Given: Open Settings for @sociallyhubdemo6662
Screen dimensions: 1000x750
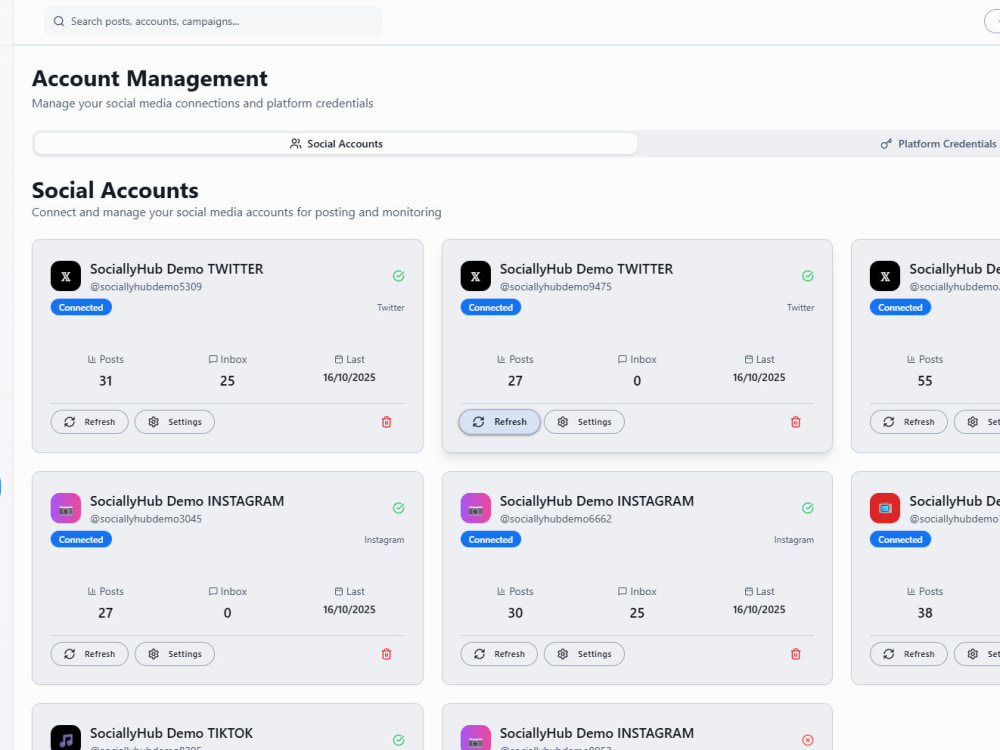Looking at the screenshot, I should coord(584,654).
